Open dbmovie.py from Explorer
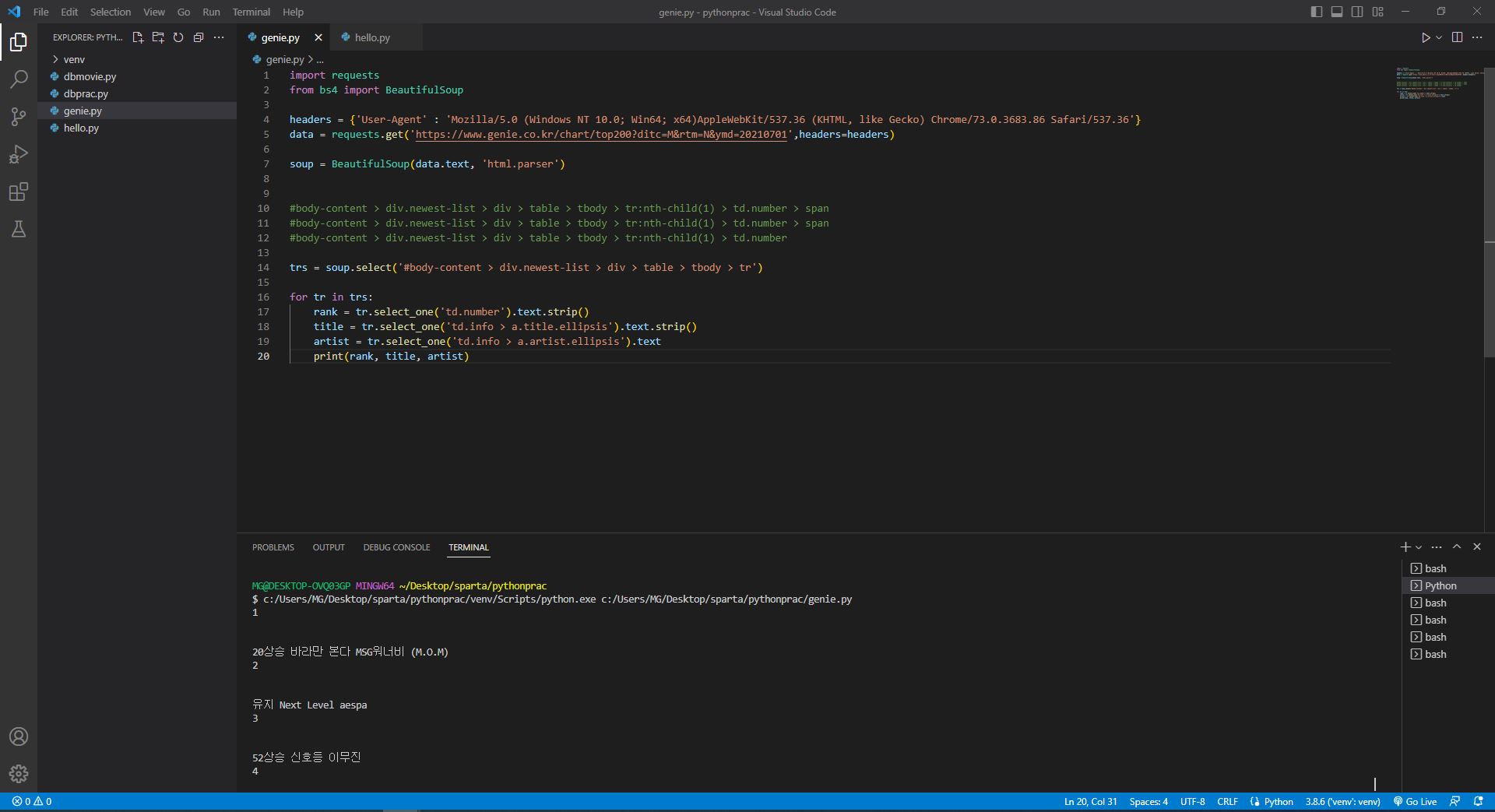Viewport: 1495px width, 812px height. pyautogui.click(x=90, y=76)
